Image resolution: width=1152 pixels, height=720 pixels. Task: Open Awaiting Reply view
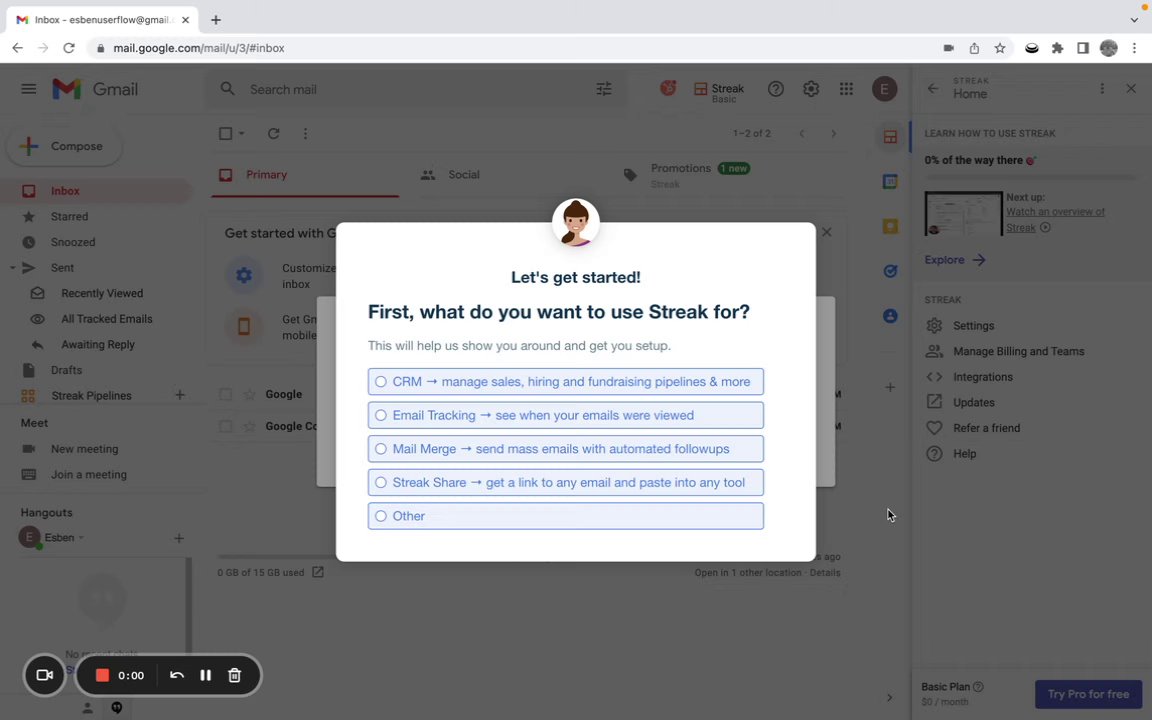(98, 345)
